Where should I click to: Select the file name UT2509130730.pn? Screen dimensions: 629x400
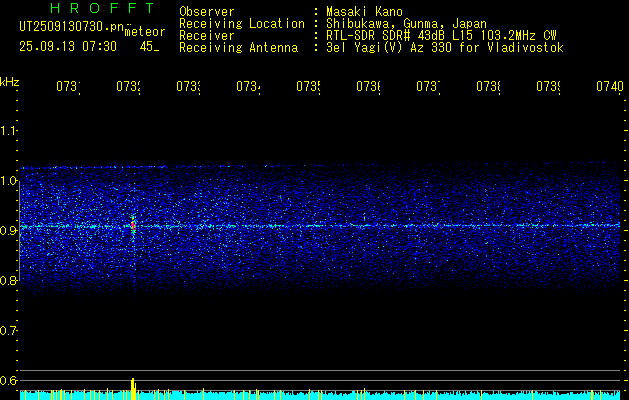72,27
